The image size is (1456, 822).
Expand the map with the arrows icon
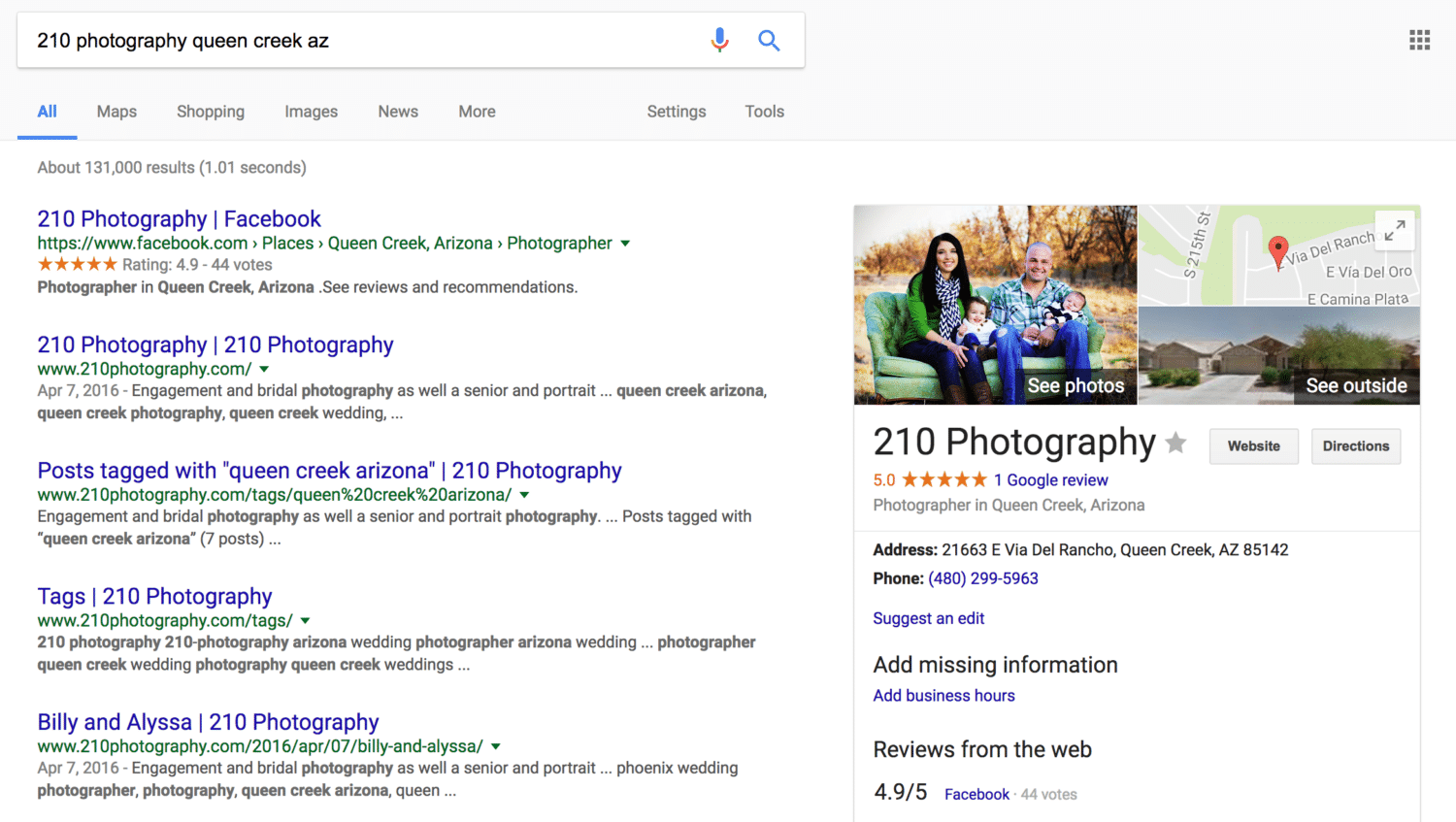click(x=1395, y=231)
